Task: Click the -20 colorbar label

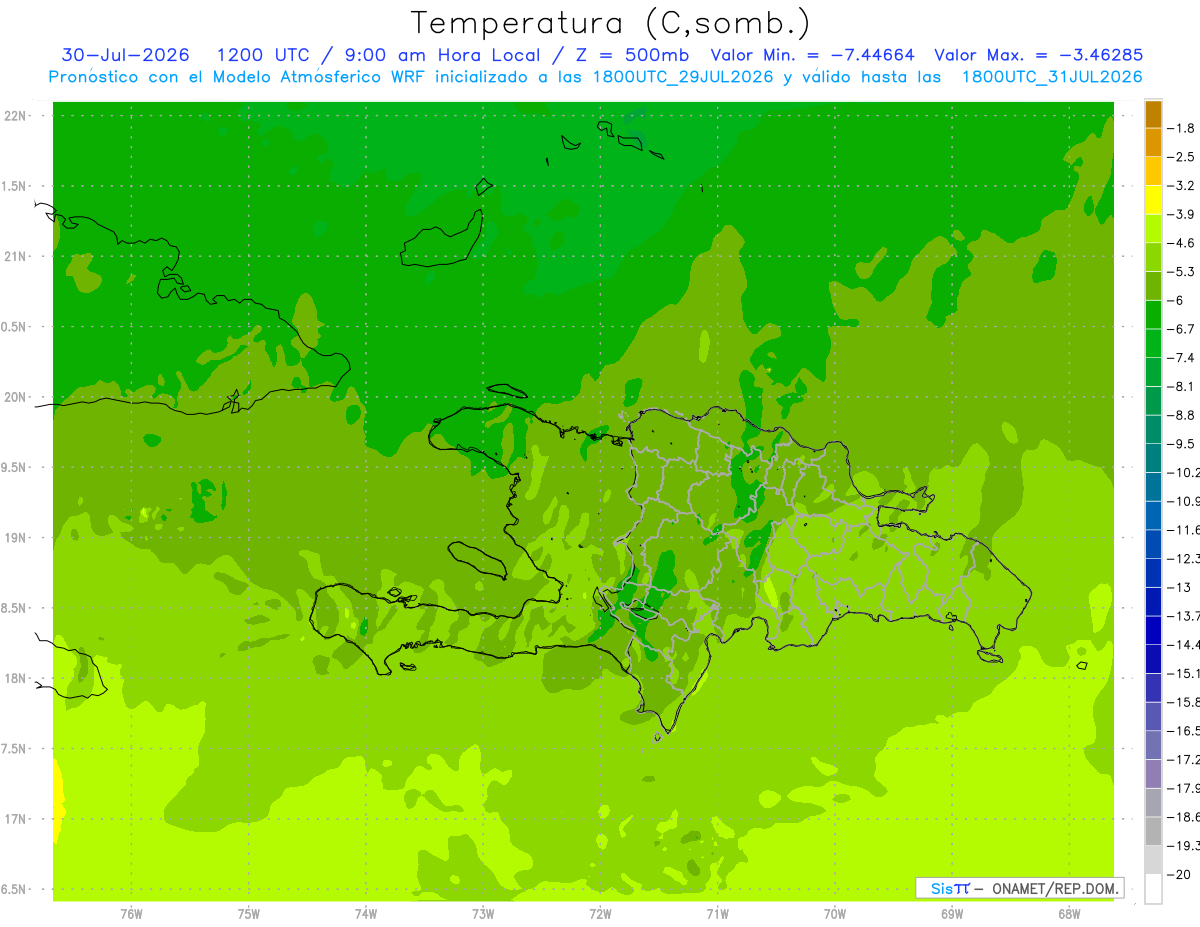Action: 1179,875
